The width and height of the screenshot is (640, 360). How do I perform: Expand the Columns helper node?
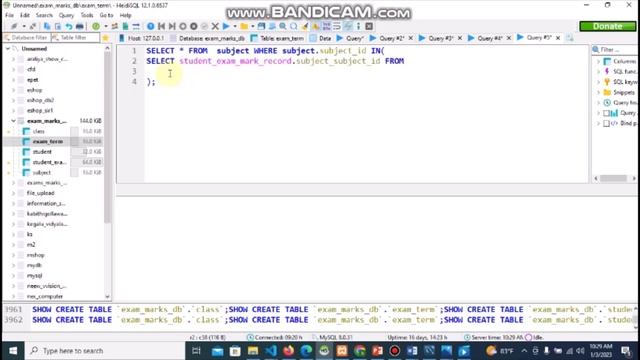pos(598,61)
